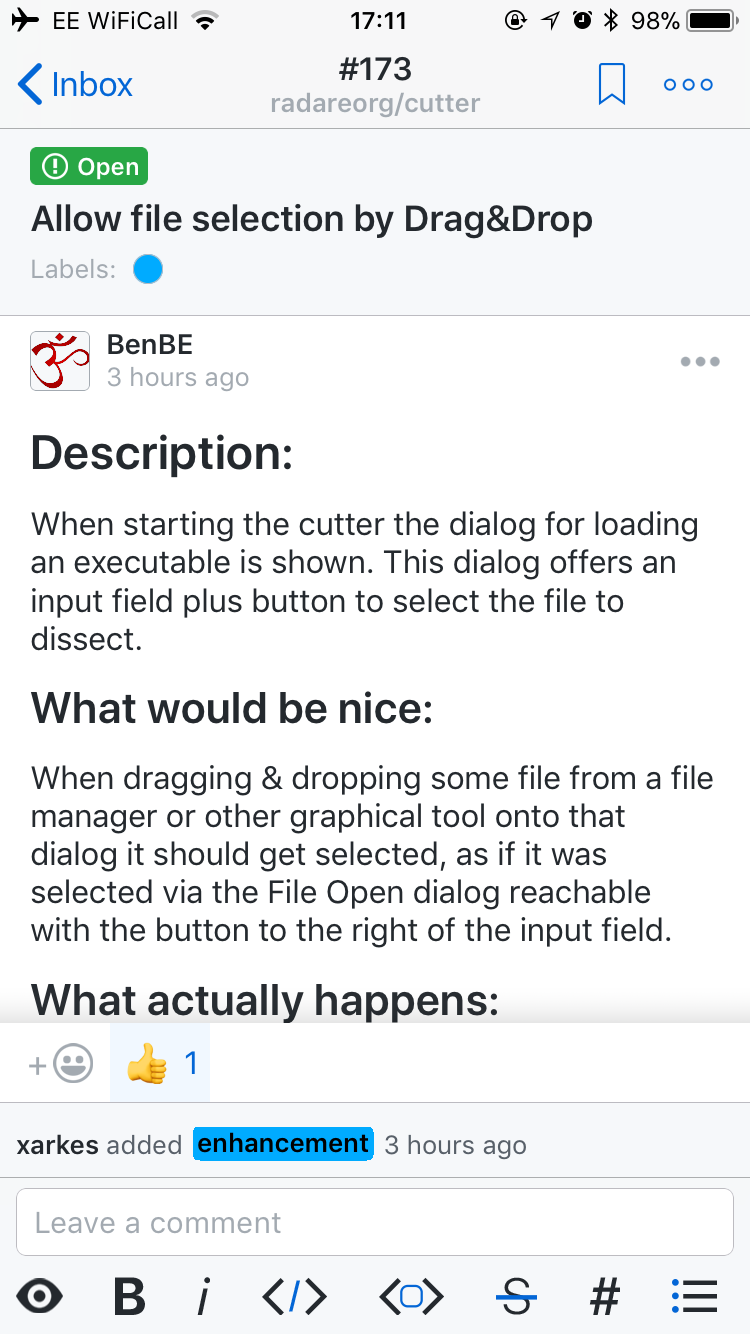Open BenBE's user profile
Screen dimensions: 750x1334
[149, 344]
